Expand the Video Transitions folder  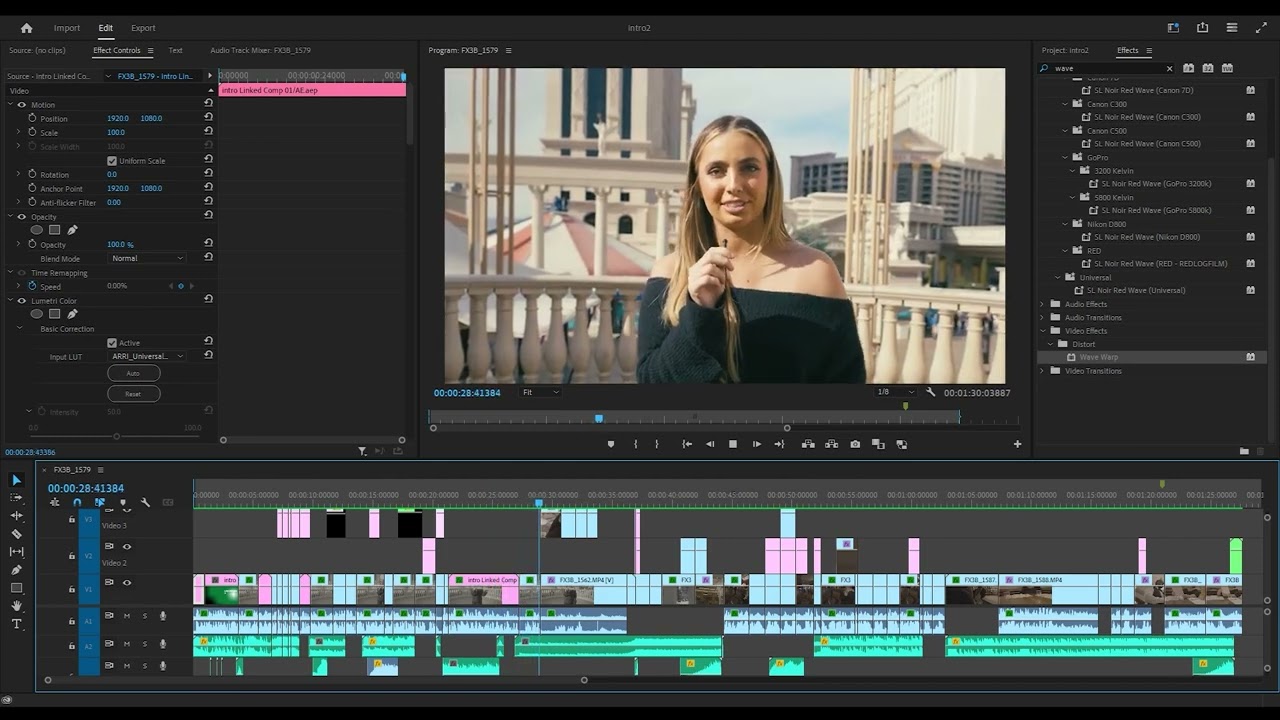tap(1042, 371)
